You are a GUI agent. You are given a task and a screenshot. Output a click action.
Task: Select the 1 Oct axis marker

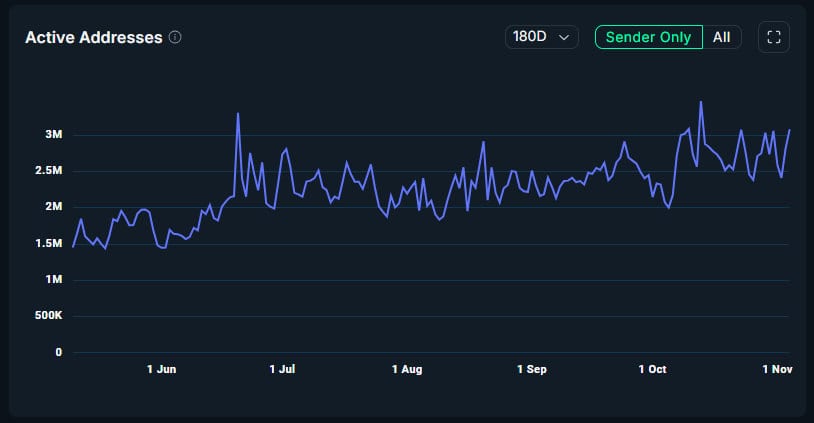[652, 370]
